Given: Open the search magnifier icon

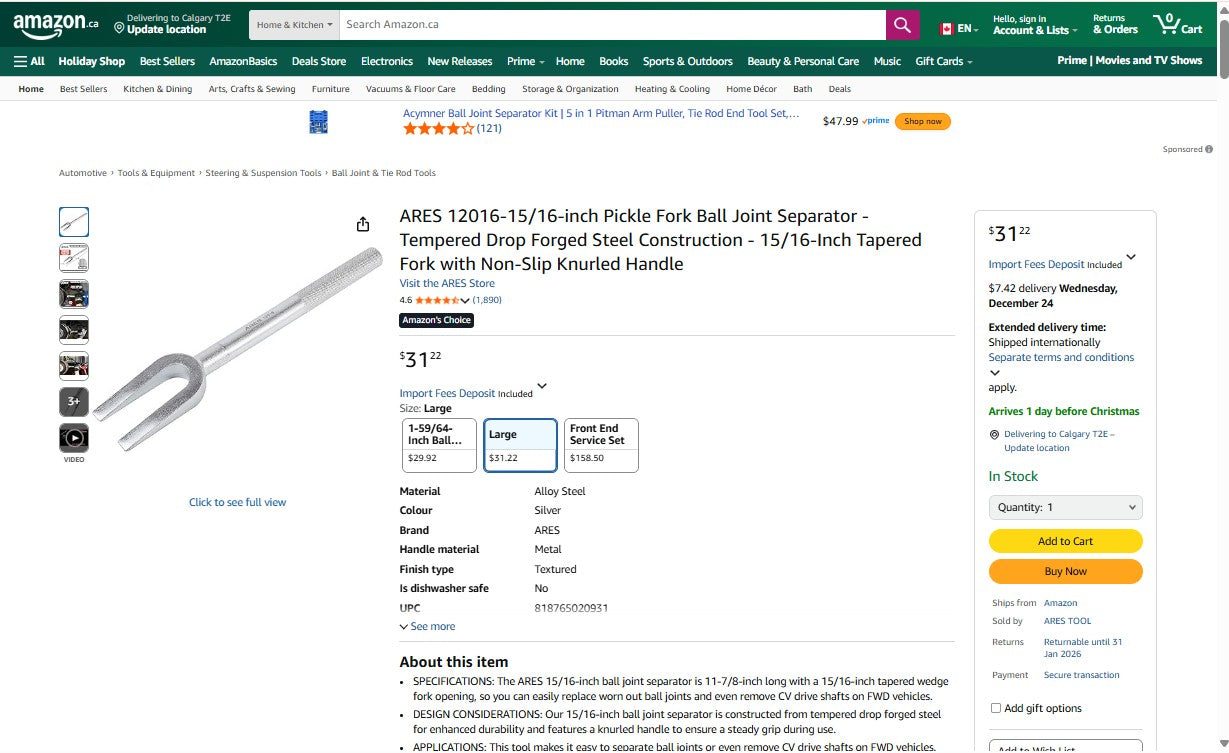Looking at the screenshot, I should pos(901,24).
